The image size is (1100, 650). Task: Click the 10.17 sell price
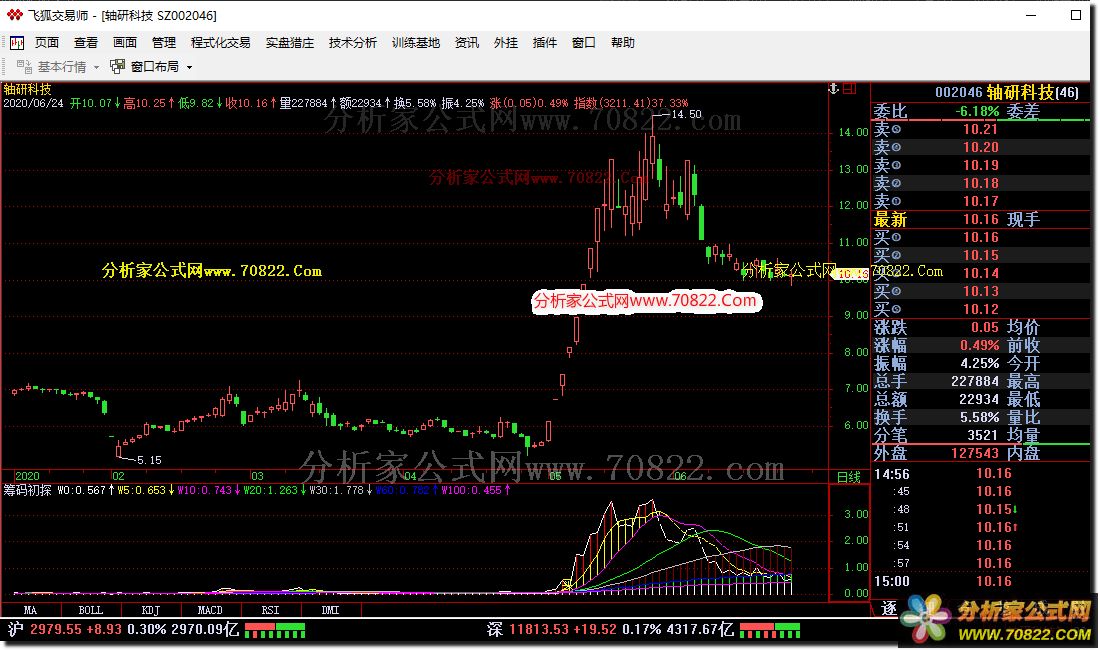980,201
